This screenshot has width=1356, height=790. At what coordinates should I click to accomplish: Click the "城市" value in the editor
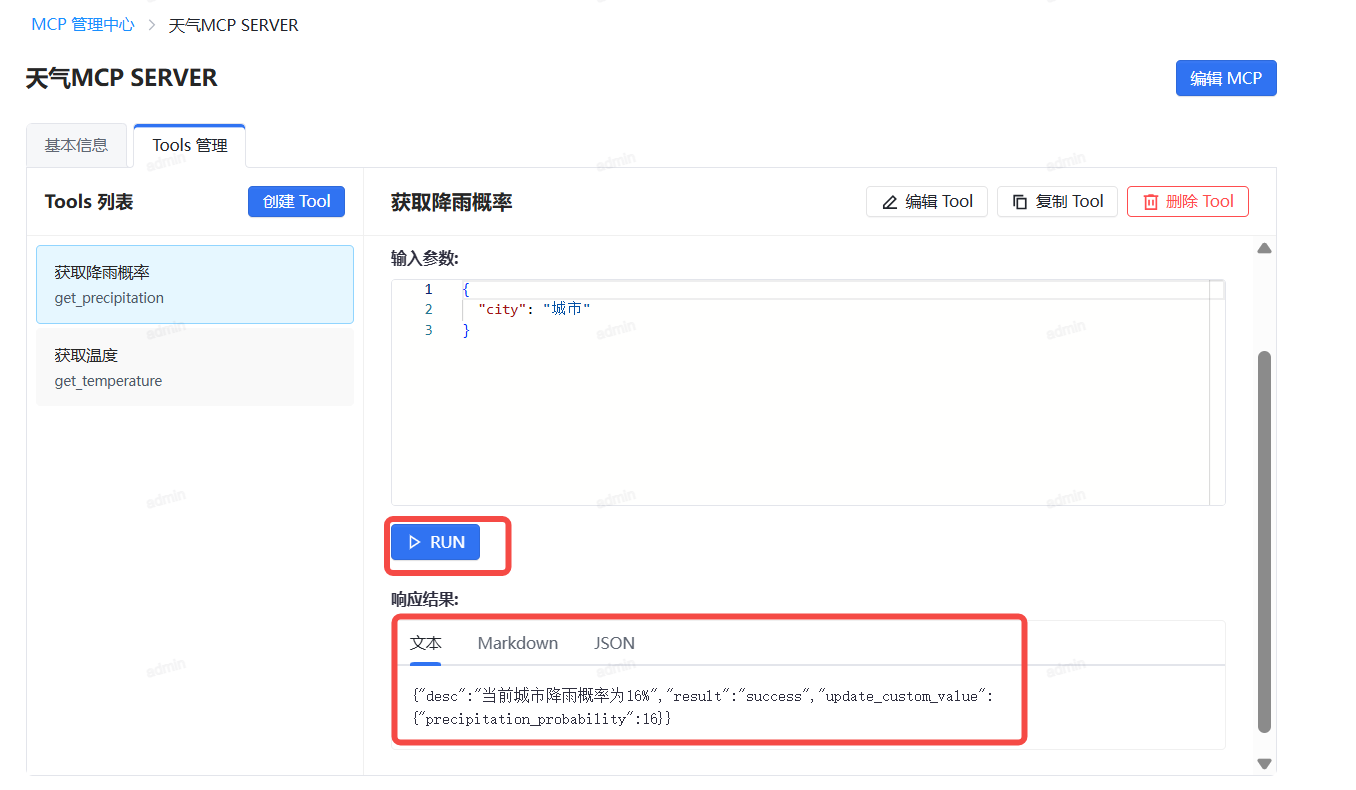[567, 309]
